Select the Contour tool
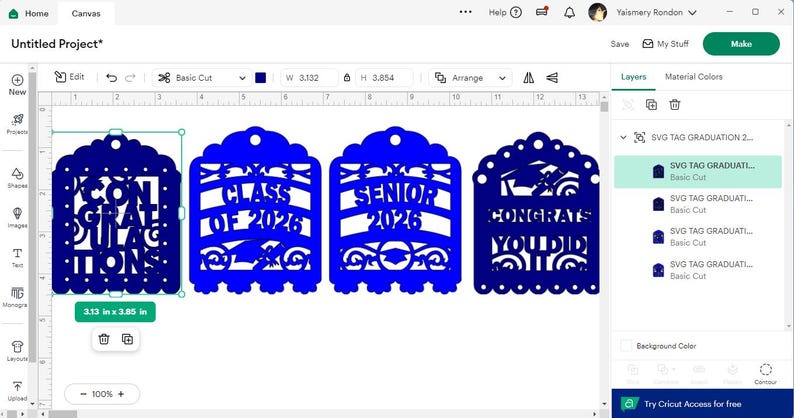 [x=765, y=374]
